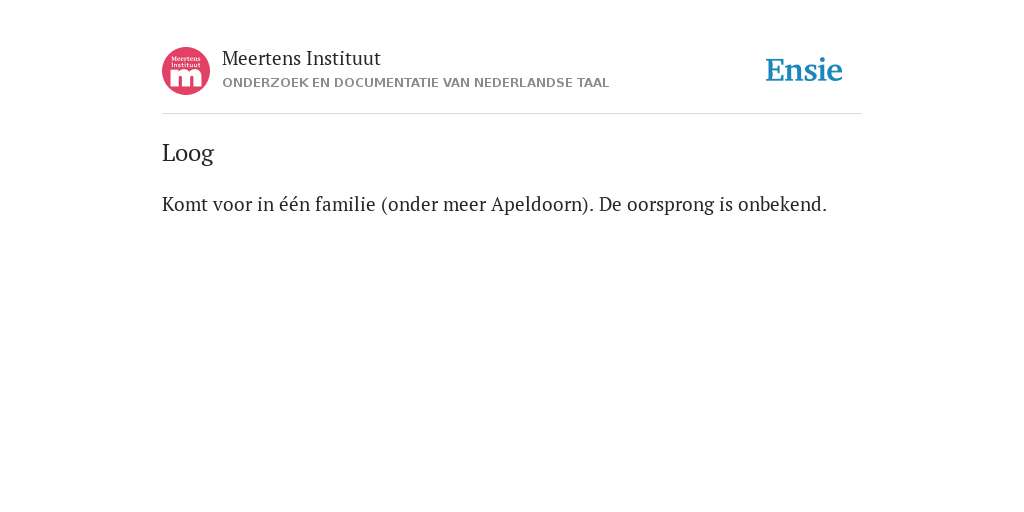Click the word 'Komt' starting the paragraph
Viewport: 1024px width, 512px height.
(x=182, y=204)
